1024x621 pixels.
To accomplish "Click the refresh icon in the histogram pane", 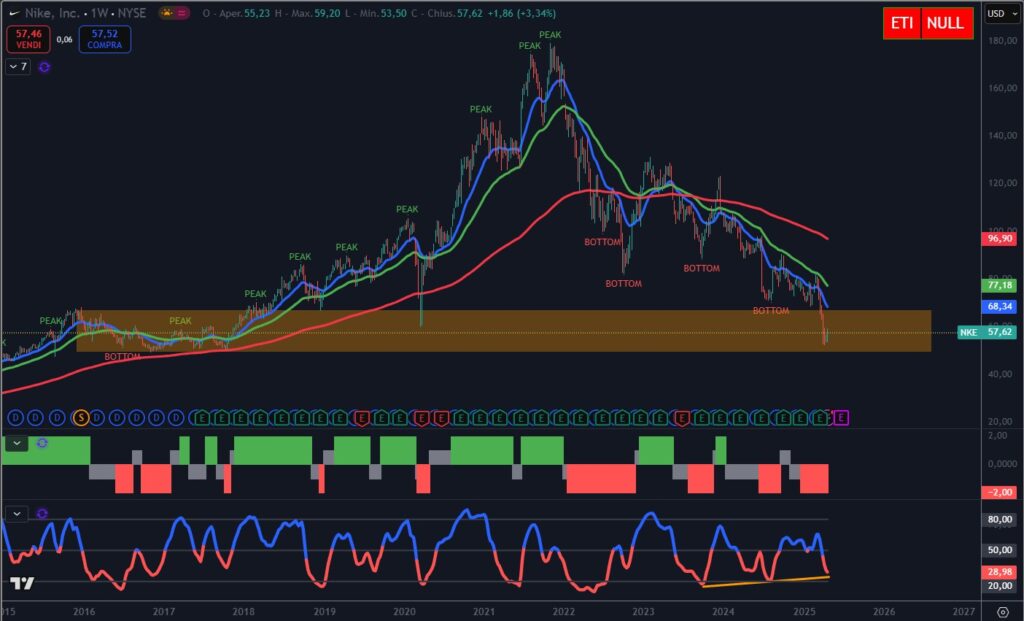I will (41, 443).
